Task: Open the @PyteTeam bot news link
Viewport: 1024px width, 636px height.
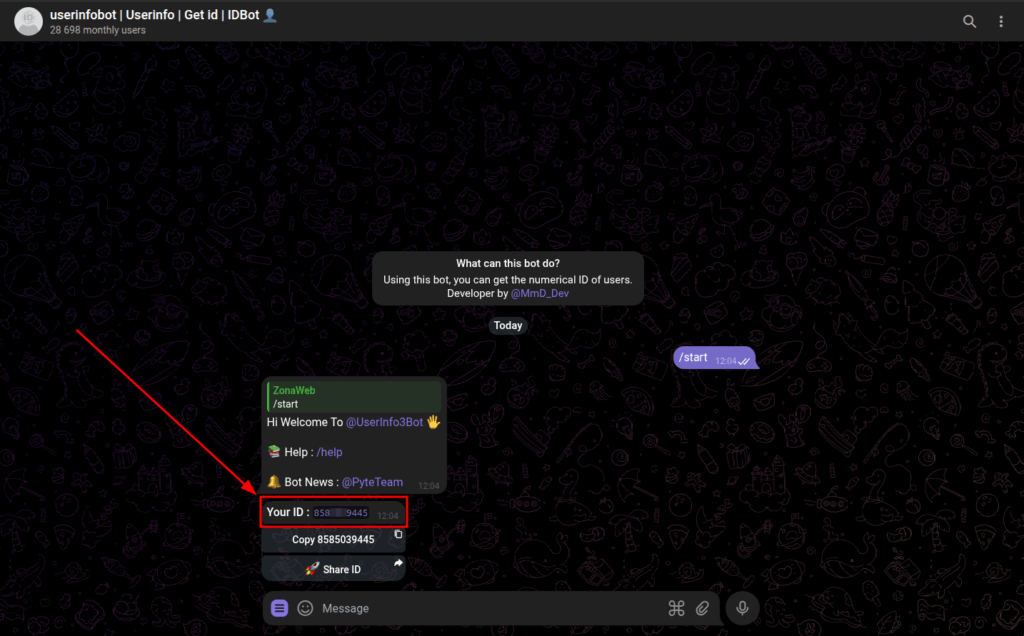Action: 372,482
